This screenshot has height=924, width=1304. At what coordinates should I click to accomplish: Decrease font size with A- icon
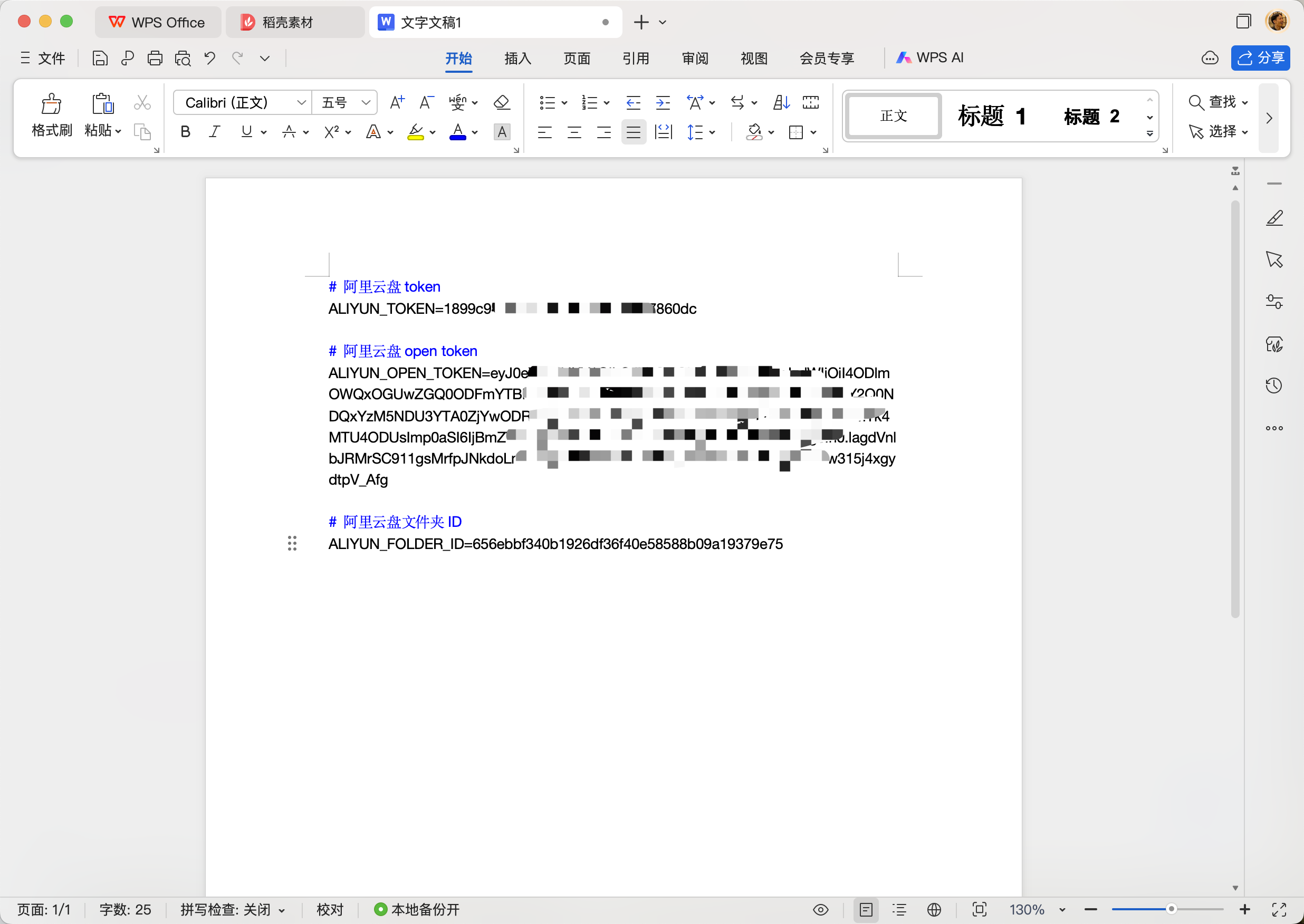(x=427, y=102)
